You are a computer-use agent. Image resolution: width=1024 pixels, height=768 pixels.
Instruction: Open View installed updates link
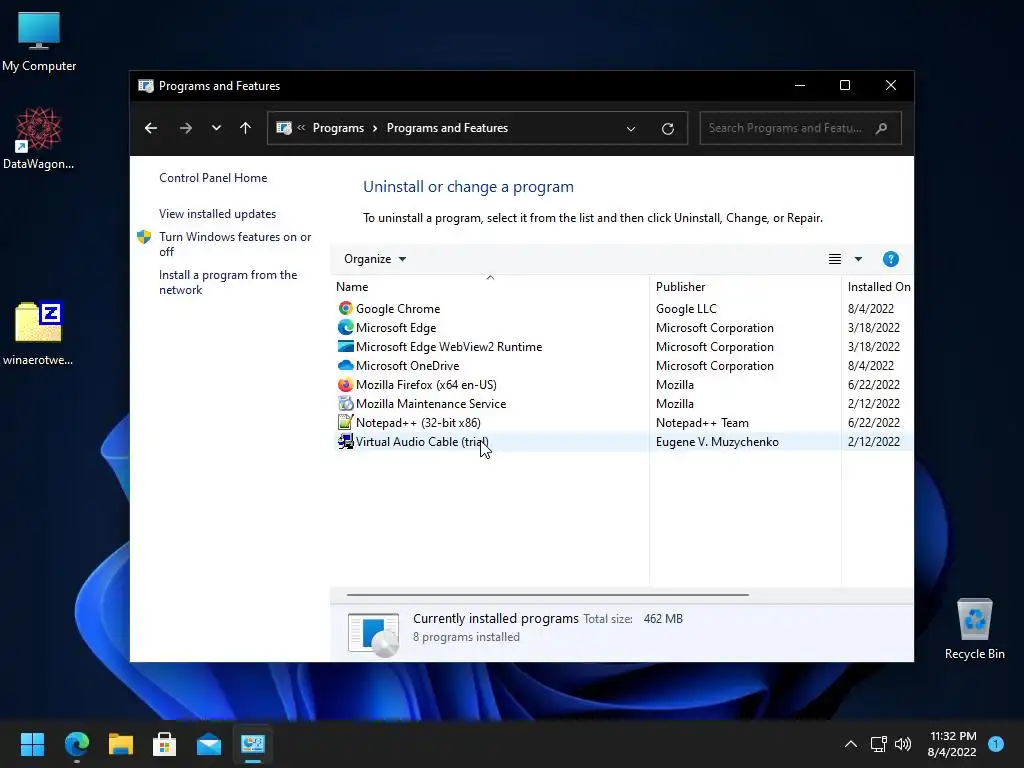(217, 214)
